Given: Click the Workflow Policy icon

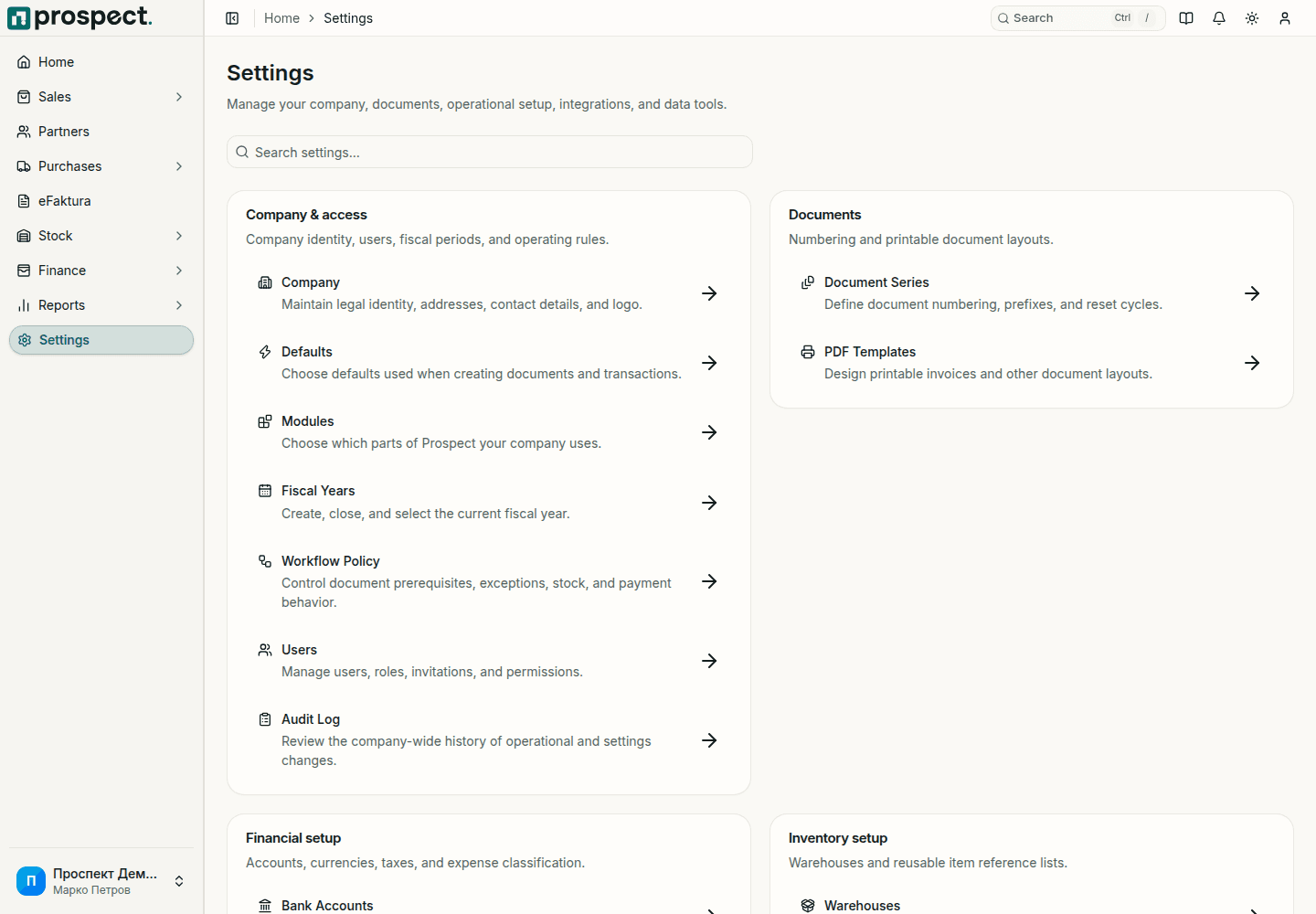Looking at the screenshot, I should point(265,561).
